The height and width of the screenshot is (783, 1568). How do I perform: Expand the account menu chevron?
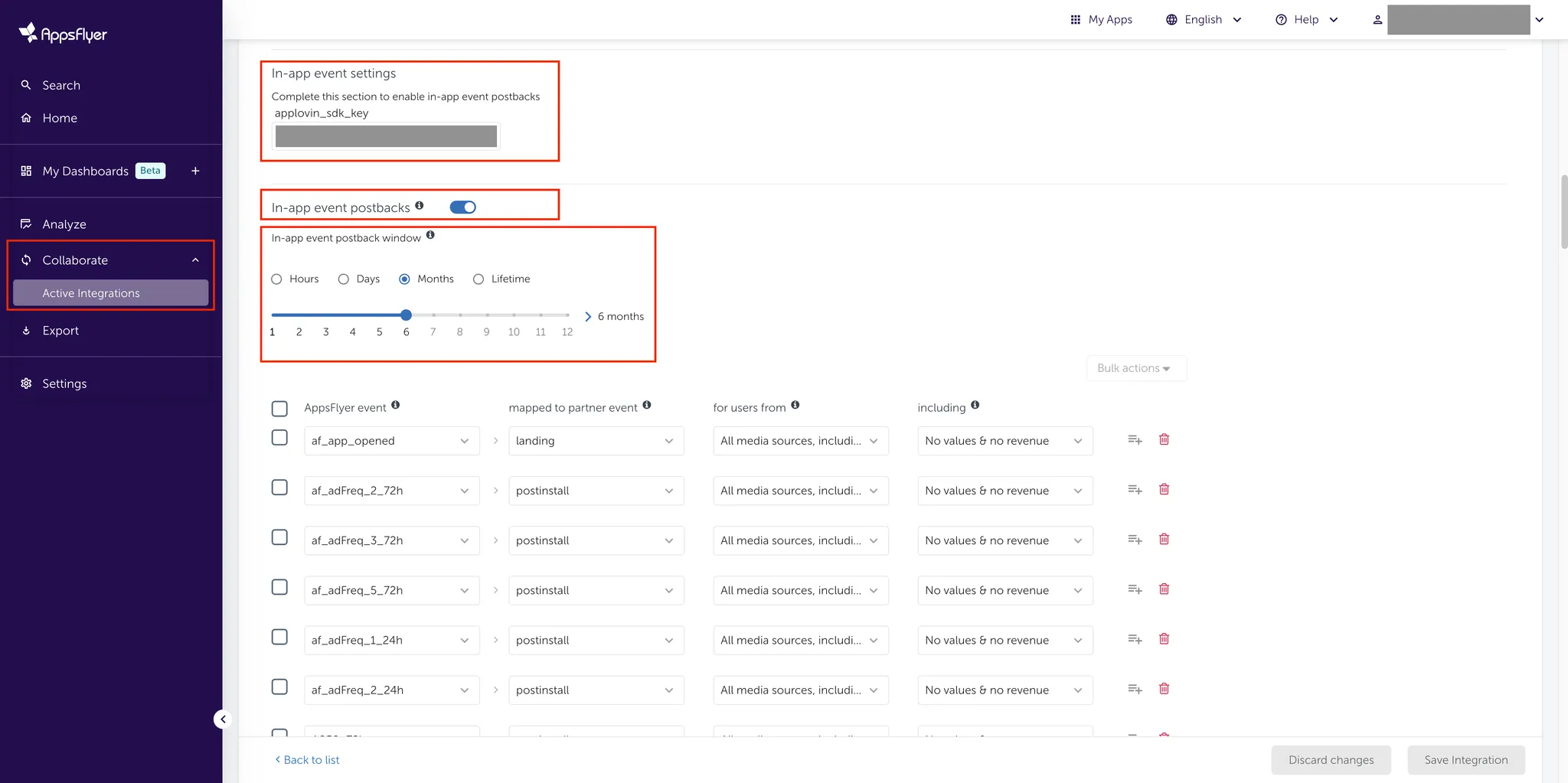[x=1539, y=20]
